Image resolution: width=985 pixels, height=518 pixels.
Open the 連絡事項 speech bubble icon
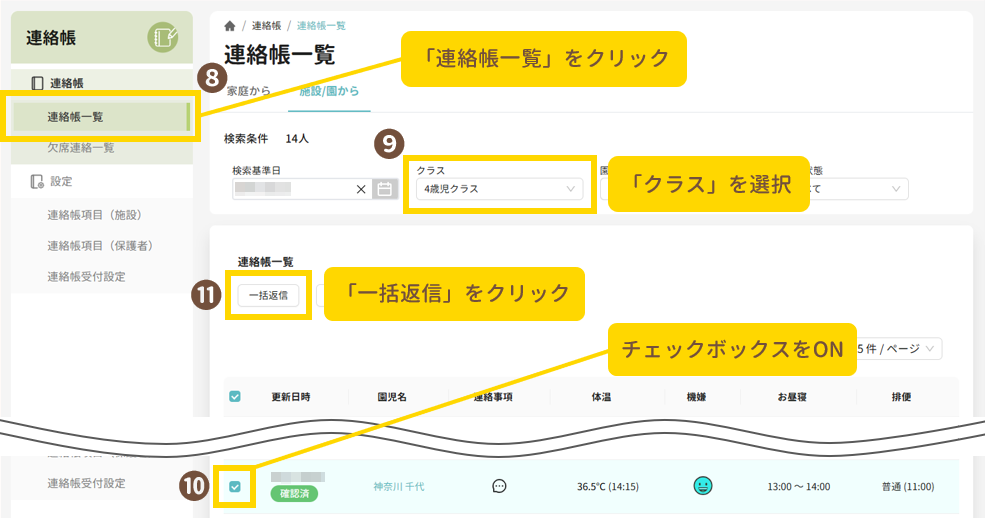click(x=499, y=486)
